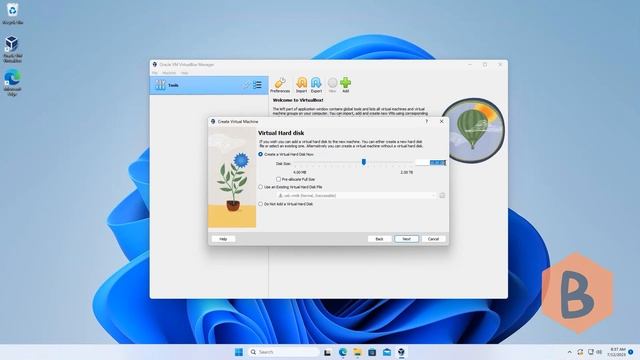Open the Machine menu in VirtualBox Manager
The width and height of the screenshot is (640, 360).
point(169,73)
